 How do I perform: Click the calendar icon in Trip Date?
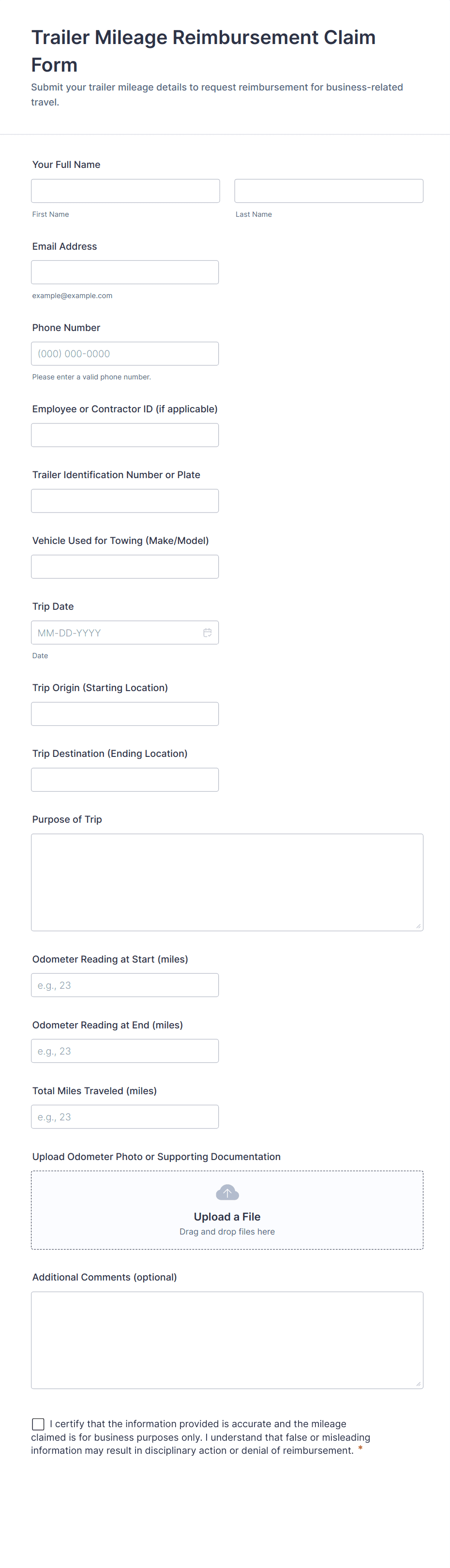point(207,633)
